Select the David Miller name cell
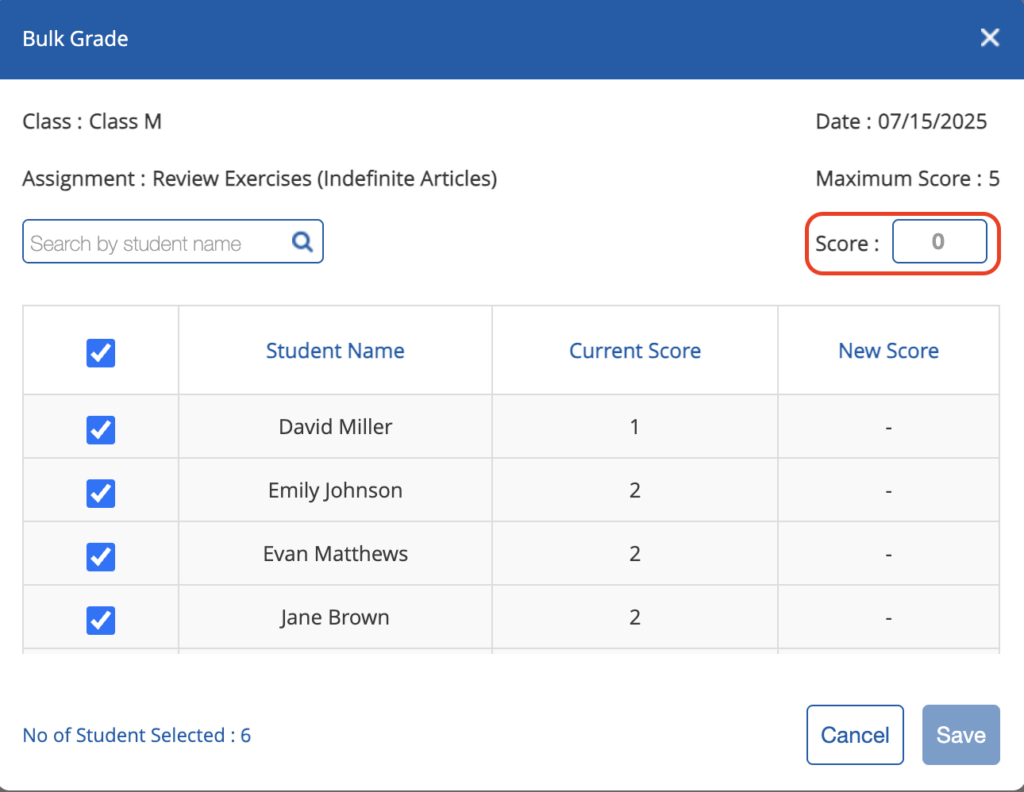 click(335, 426)
